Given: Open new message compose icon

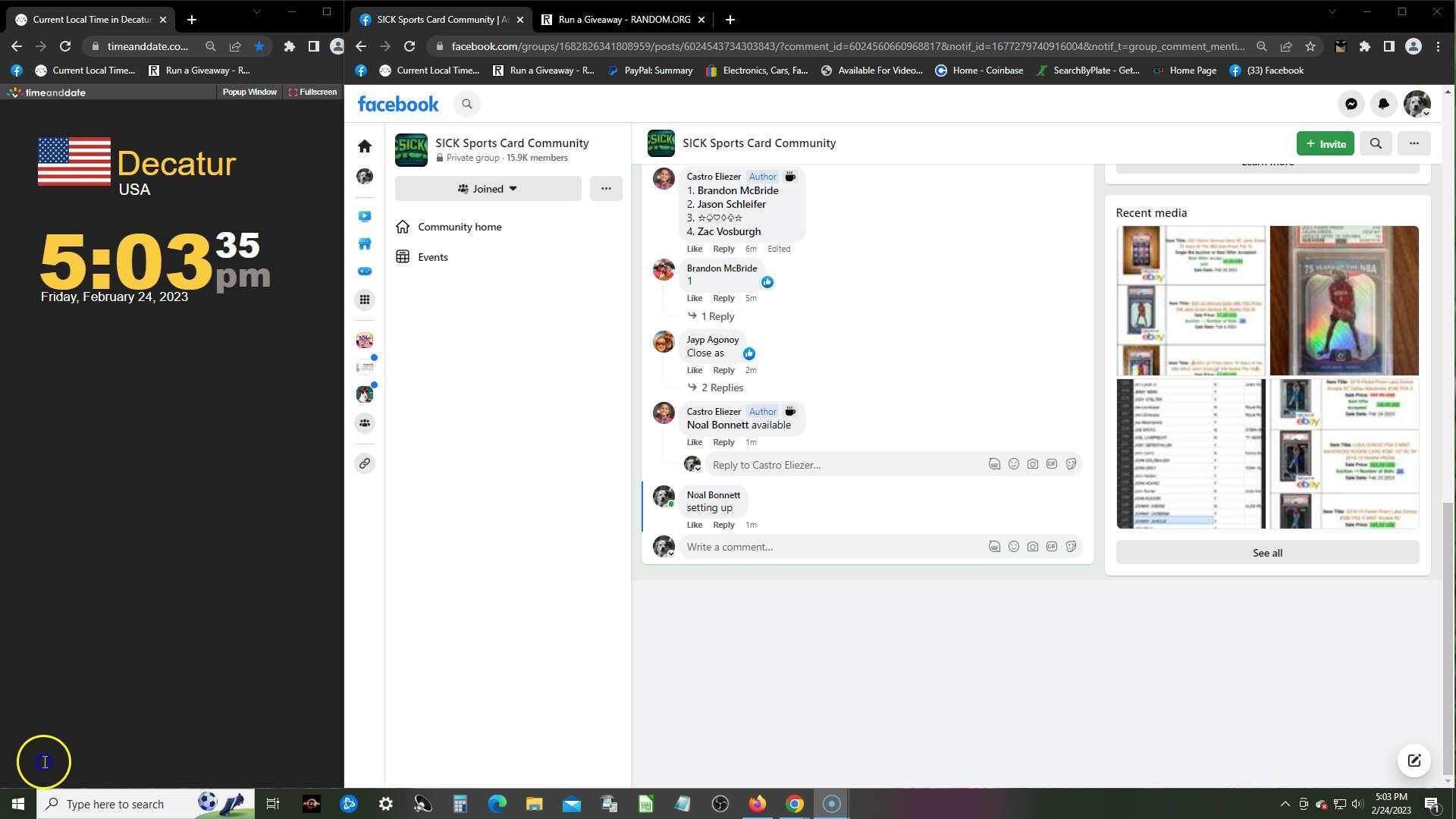Looking at the screenshot, I should coord(1414,761).
